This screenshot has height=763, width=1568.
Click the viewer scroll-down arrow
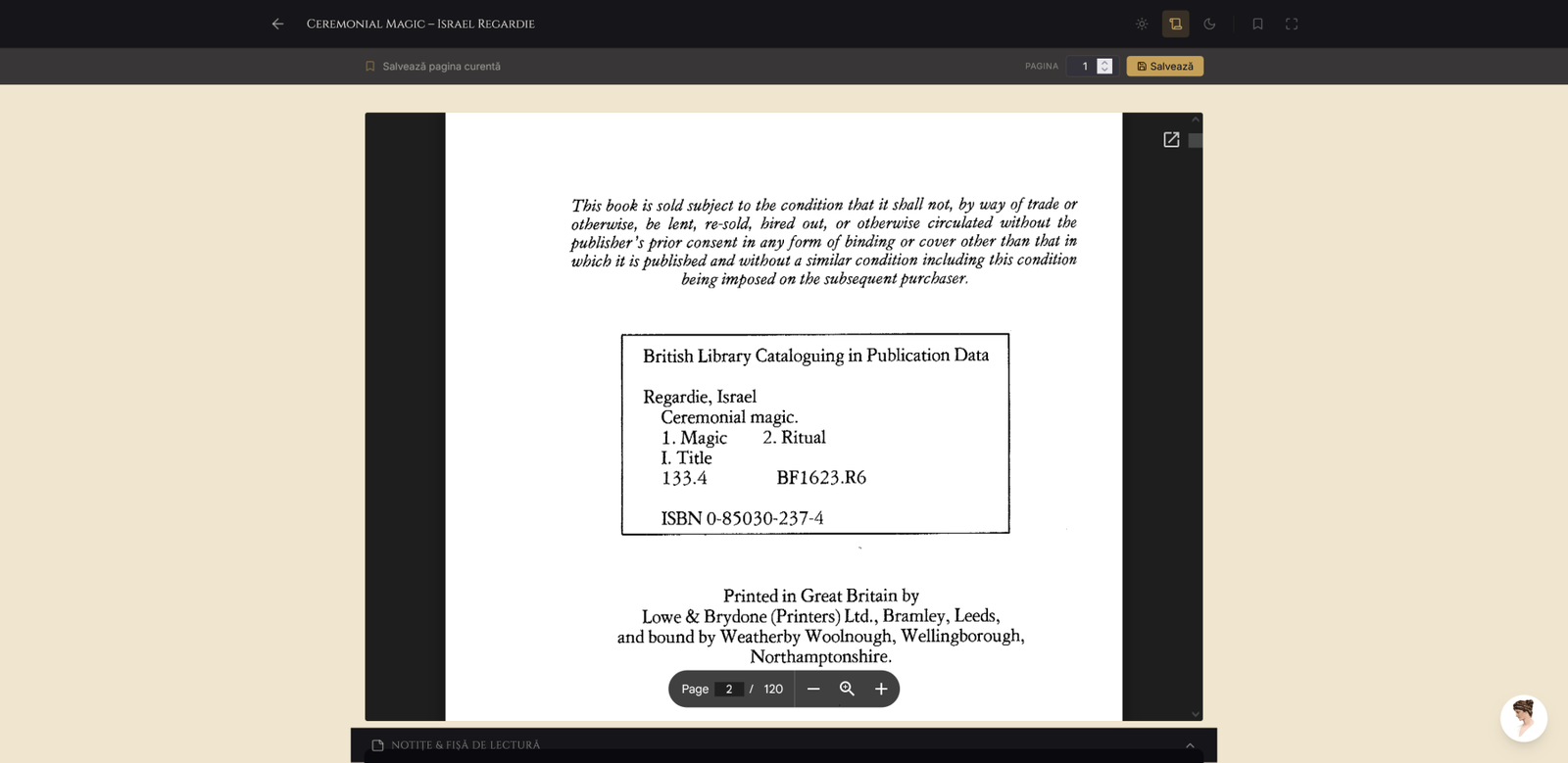1196,714
